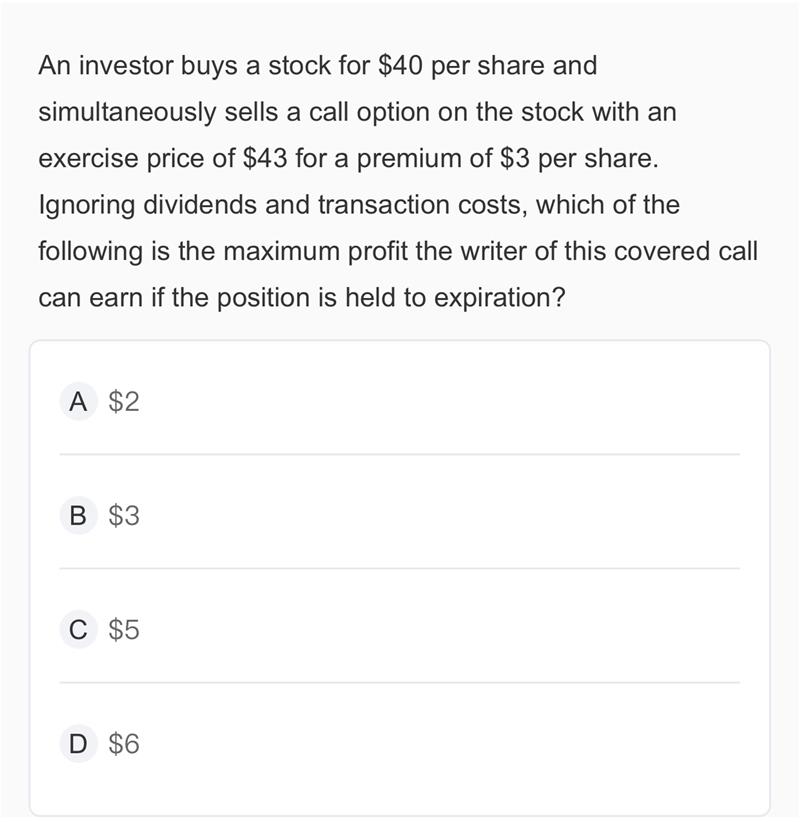Select the circular C option badge
This screenshot has width=800, height=822.
coord(78,630)
